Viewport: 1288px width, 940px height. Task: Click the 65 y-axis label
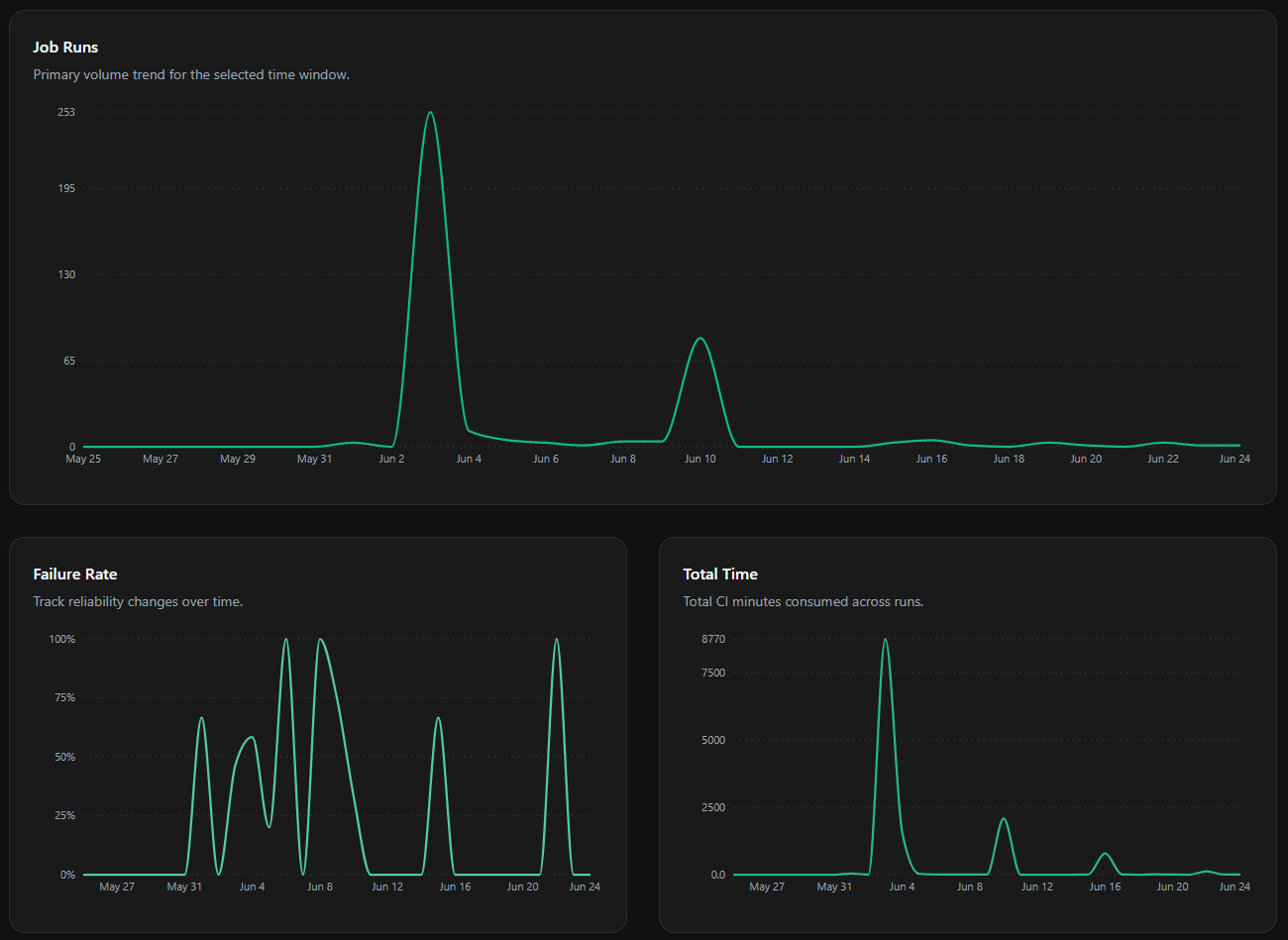(69, 361)
